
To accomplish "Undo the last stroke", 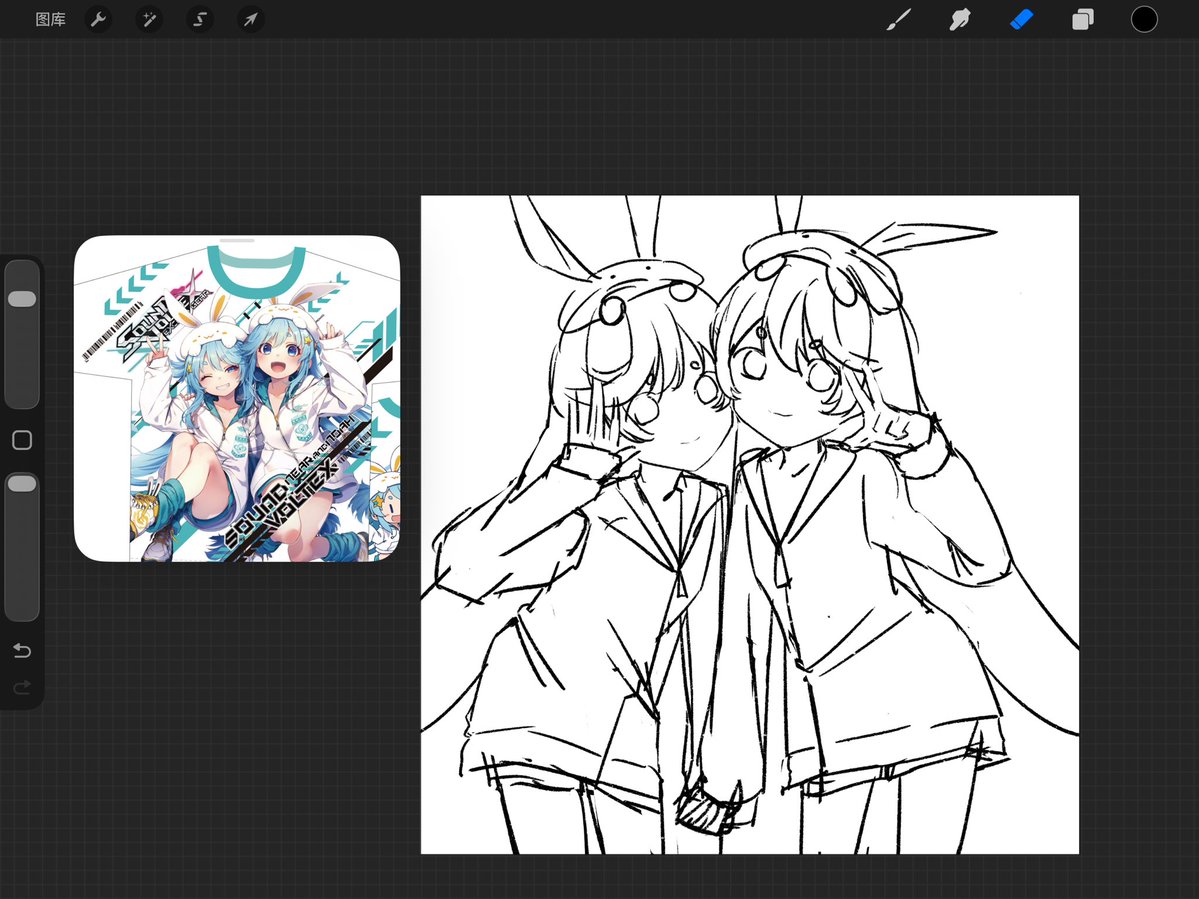I will (22, 651).
